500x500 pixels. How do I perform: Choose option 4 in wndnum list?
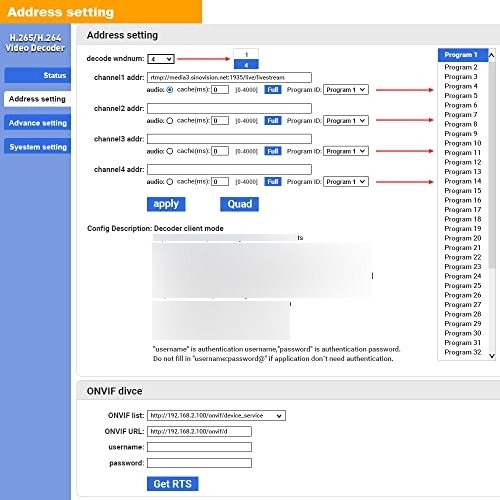point(246,64)
